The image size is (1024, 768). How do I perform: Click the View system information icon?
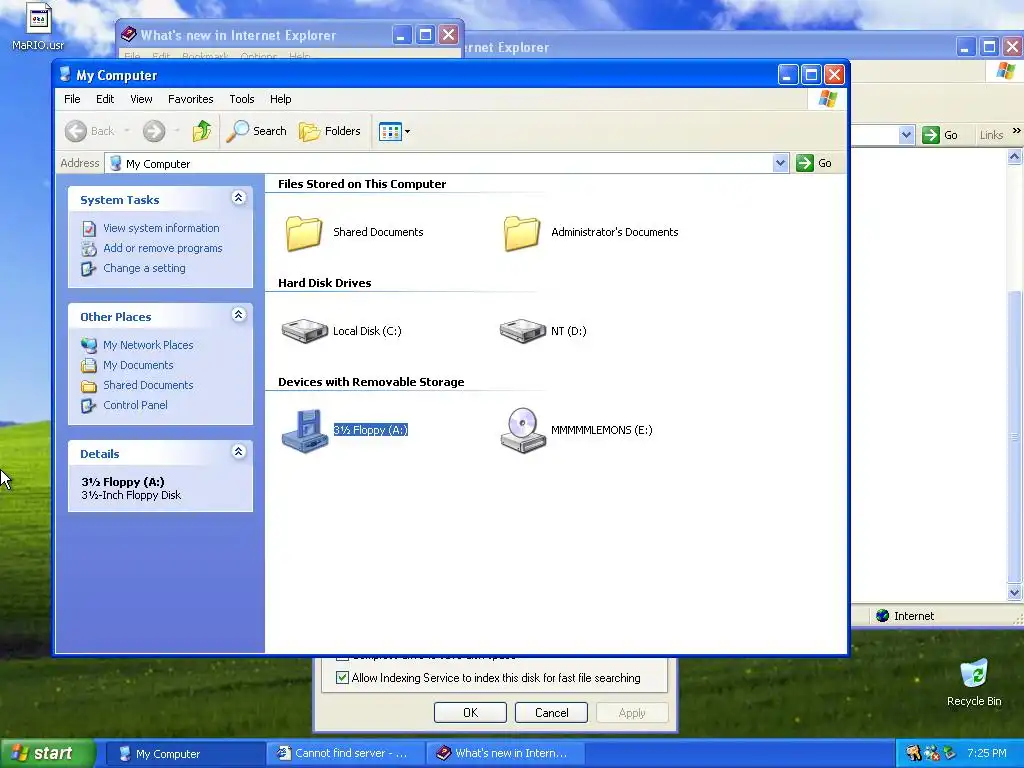[89, 229]
